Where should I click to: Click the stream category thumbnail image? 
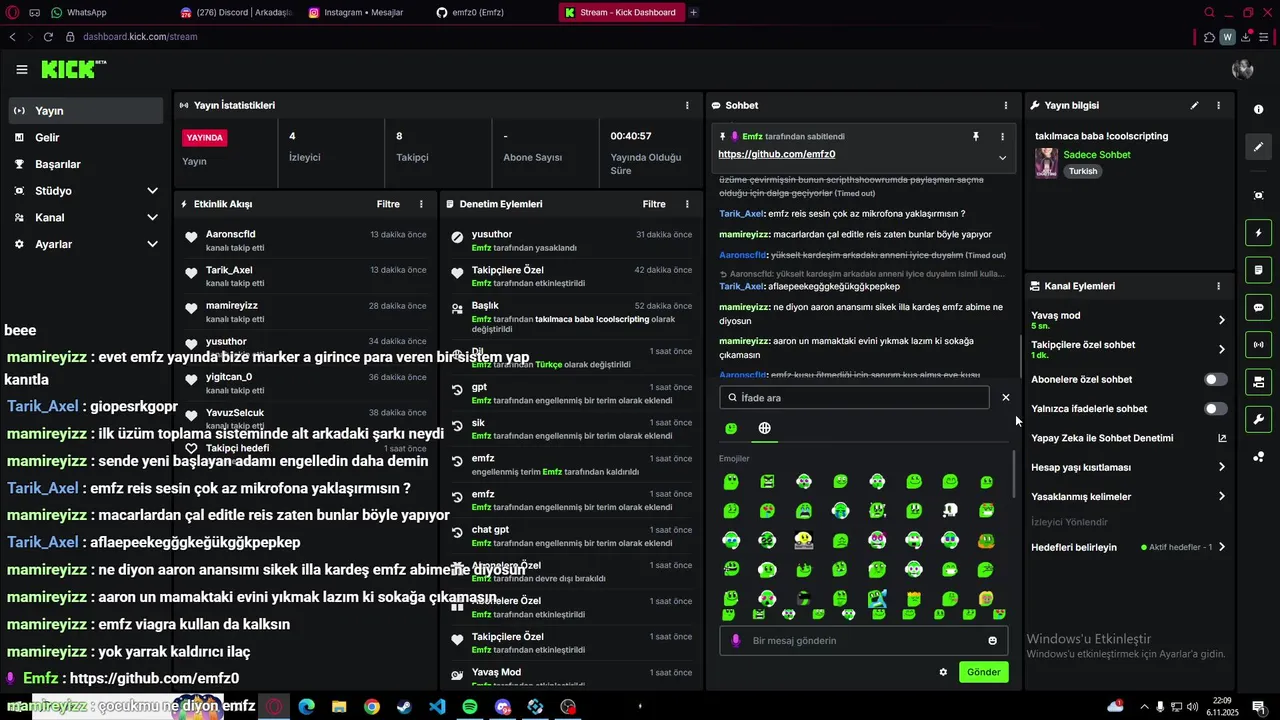1046,163
